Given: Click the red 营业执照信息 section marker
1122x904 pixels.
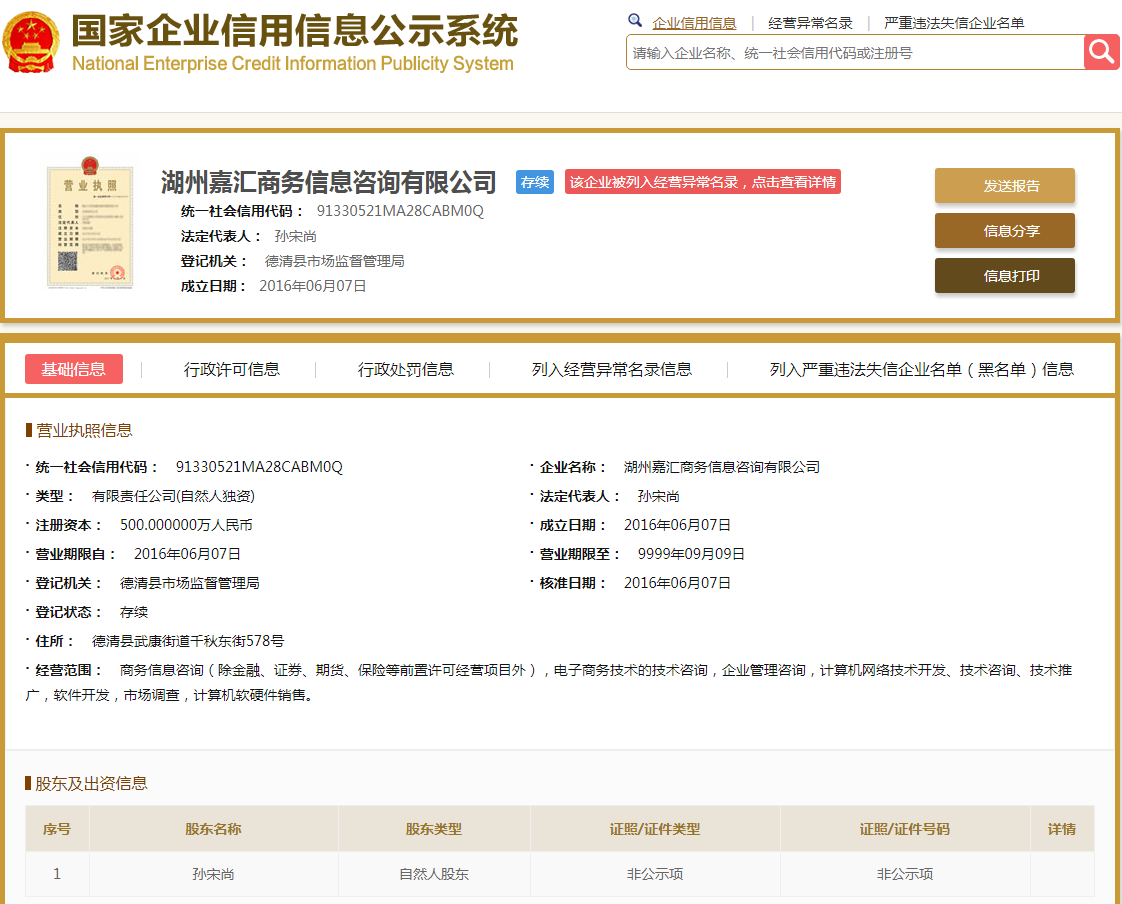Looking at the screenshot, I should click(x=30, y=431).
